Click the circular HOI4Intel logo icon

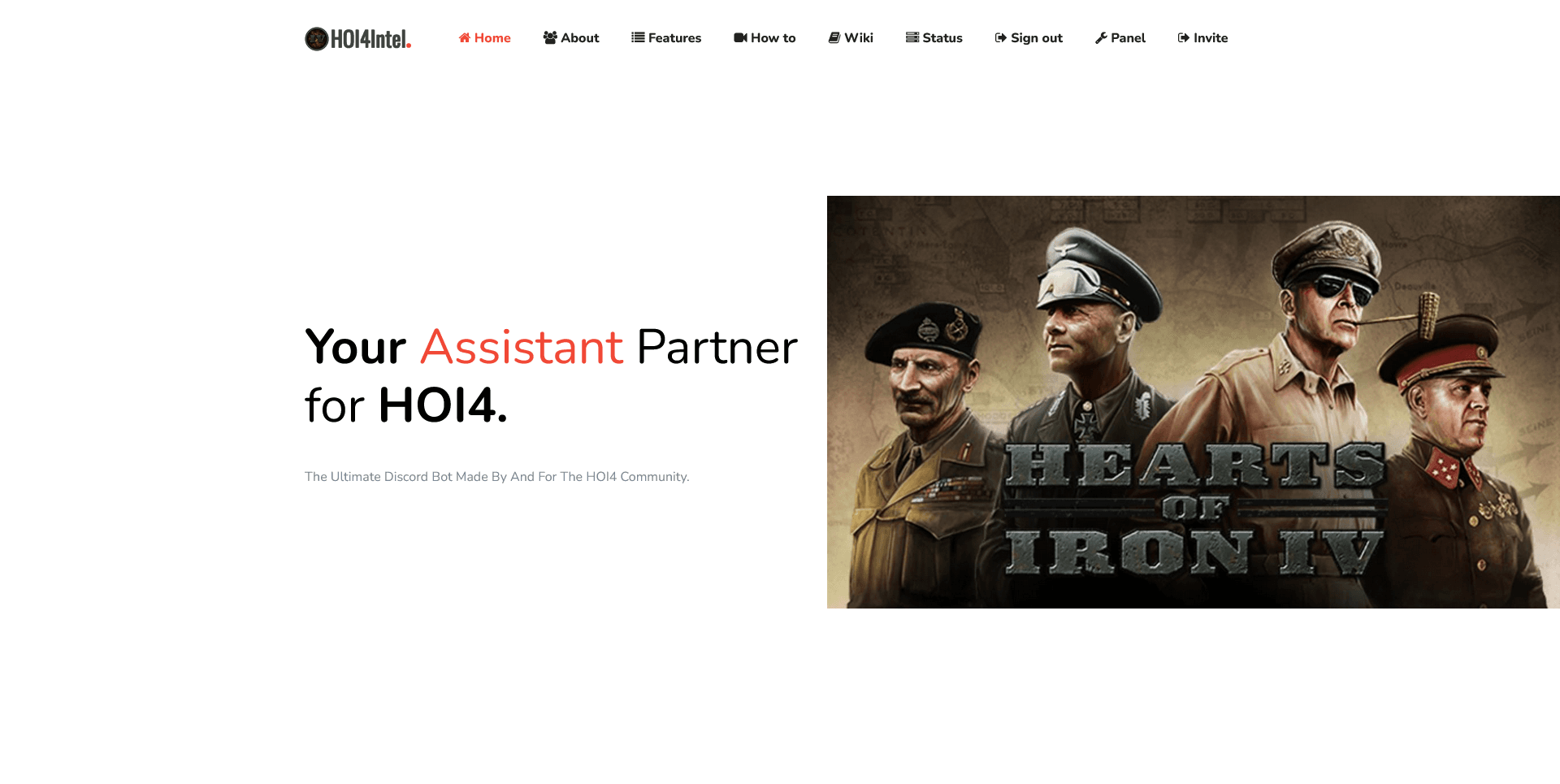[316, 37]
